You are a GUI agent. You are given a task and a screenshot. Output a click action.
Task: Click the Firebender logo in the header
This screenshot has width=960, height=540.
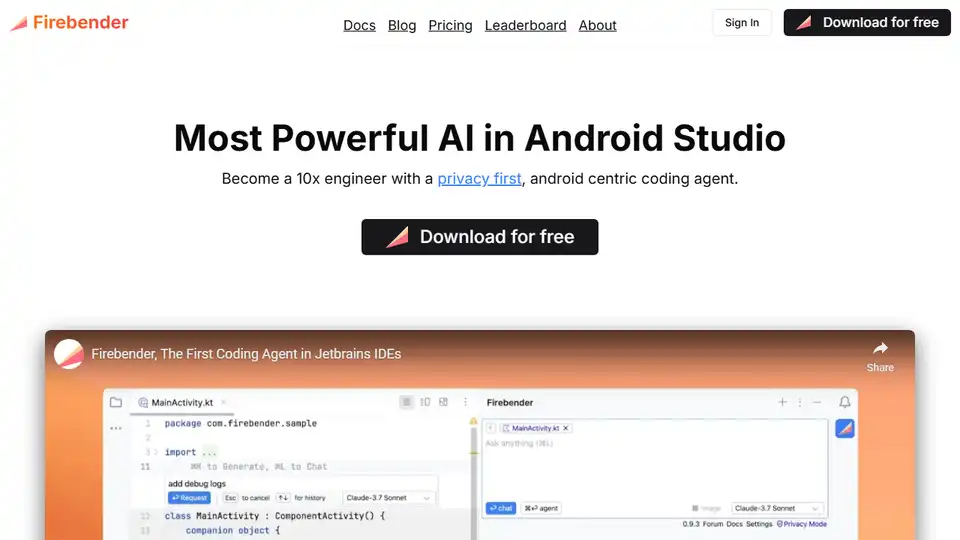[69, 23]
